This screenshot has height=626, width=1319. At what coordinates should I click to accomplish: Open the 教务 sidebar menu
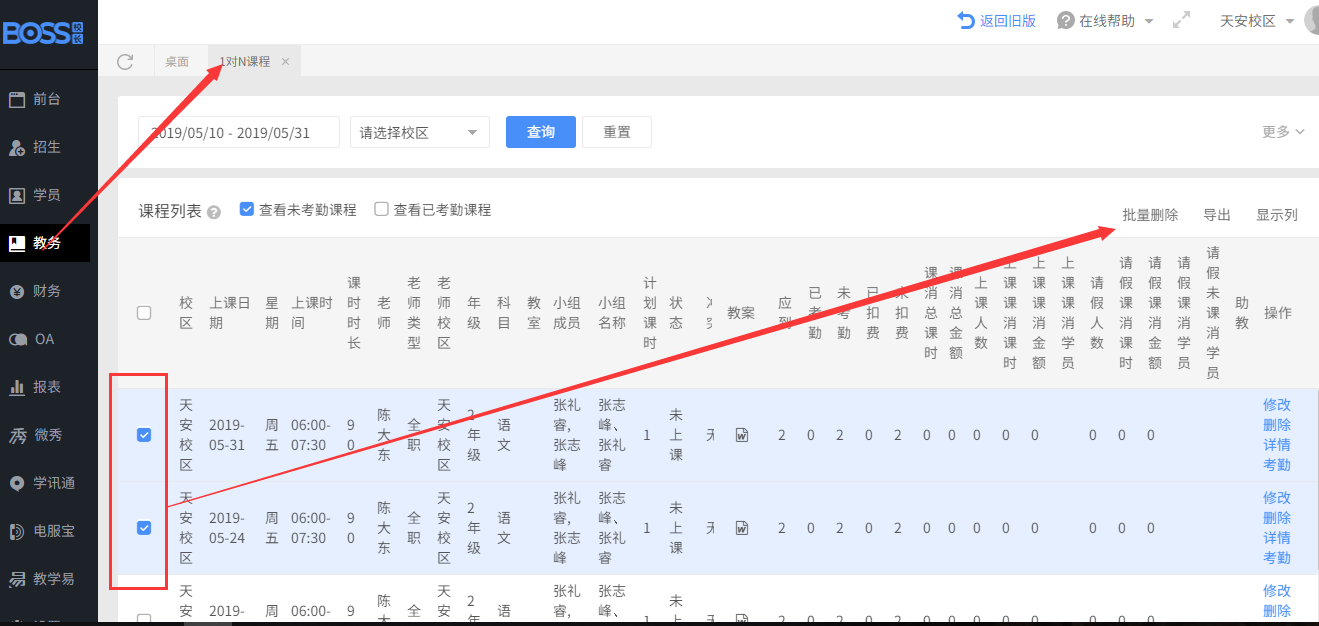point(45,243)
